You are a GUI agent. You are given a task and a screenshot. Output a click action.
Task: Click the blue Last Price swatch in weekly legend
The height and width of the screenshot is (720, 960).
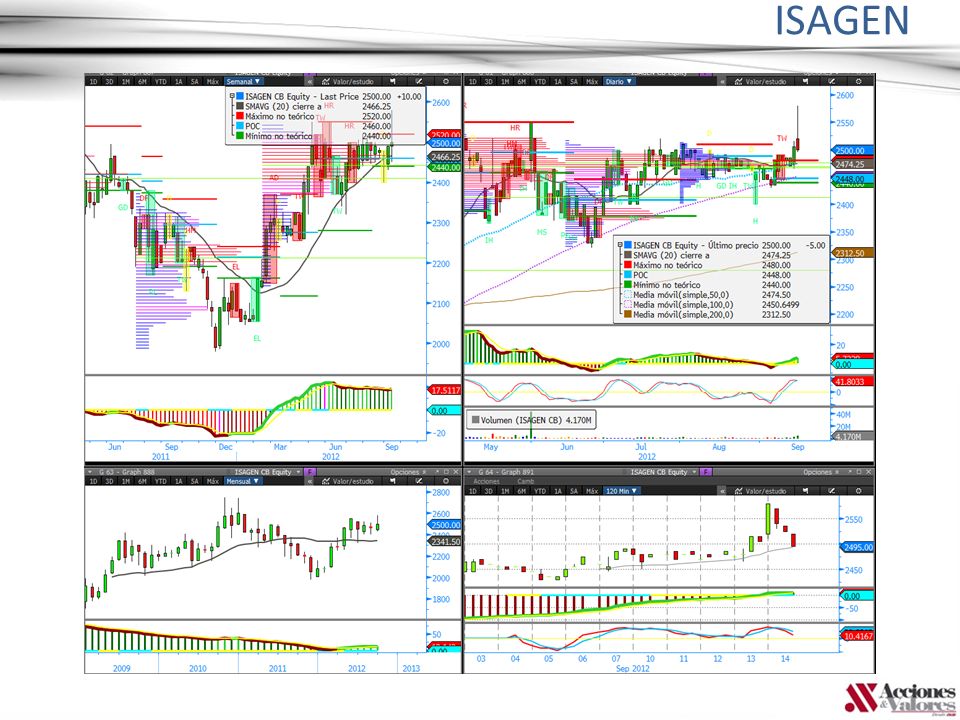coord(240,96)
